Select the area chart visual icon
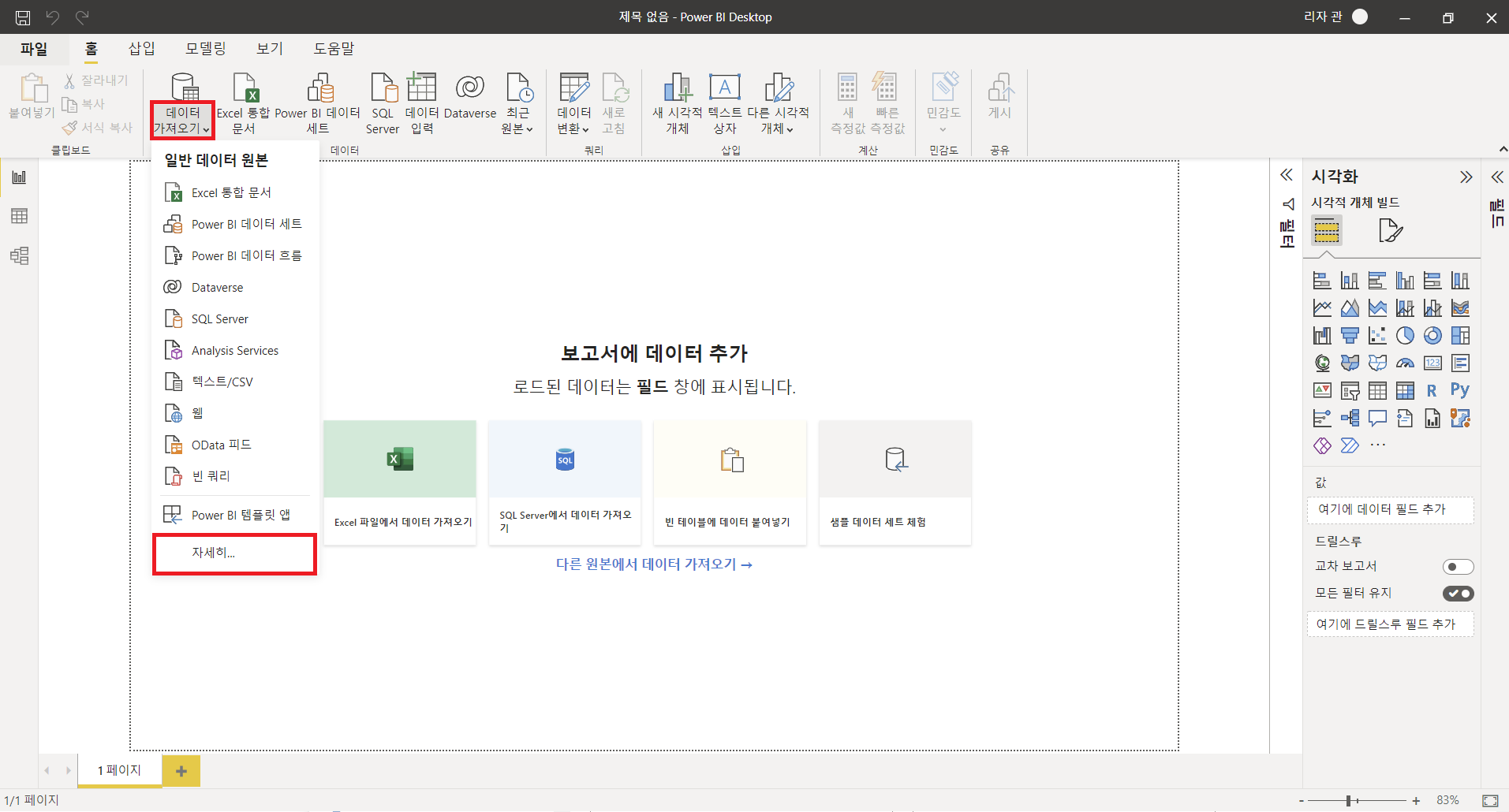This screenshot has height=812, width=1509. coord(1350,308)
